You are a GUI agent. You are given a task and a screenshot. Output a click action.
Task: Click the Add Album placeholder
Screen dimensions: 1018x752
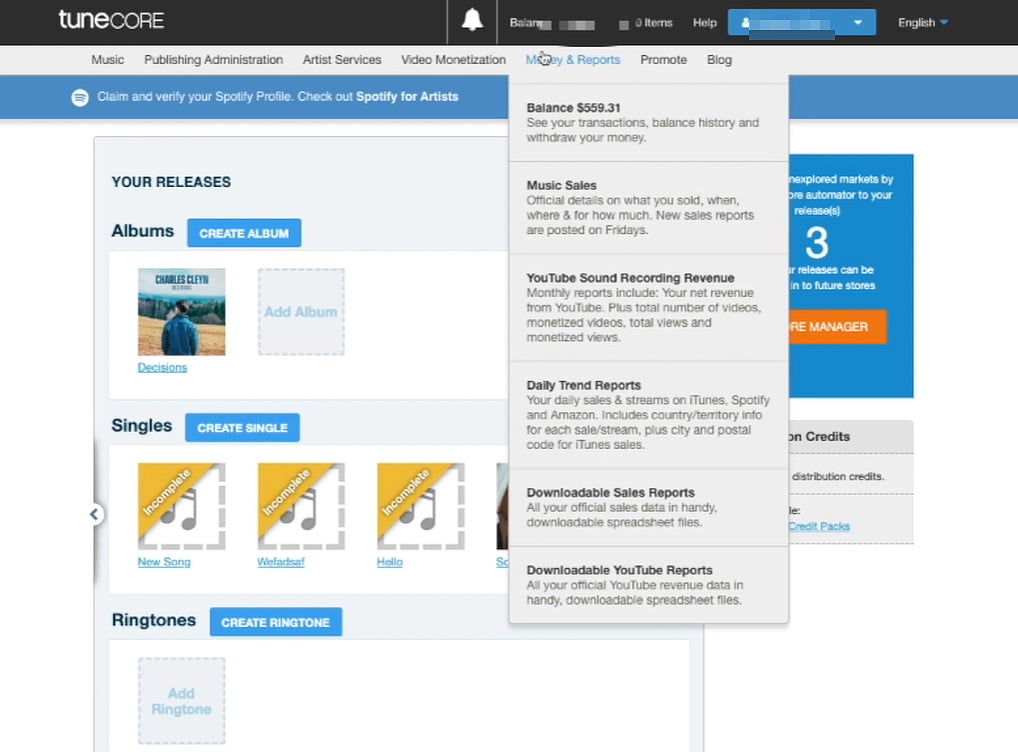click(x=301, y=312)
